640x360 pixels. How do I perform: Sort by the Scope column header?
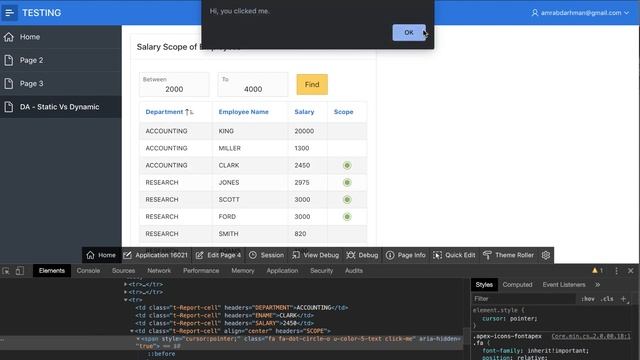coord(343,112)
